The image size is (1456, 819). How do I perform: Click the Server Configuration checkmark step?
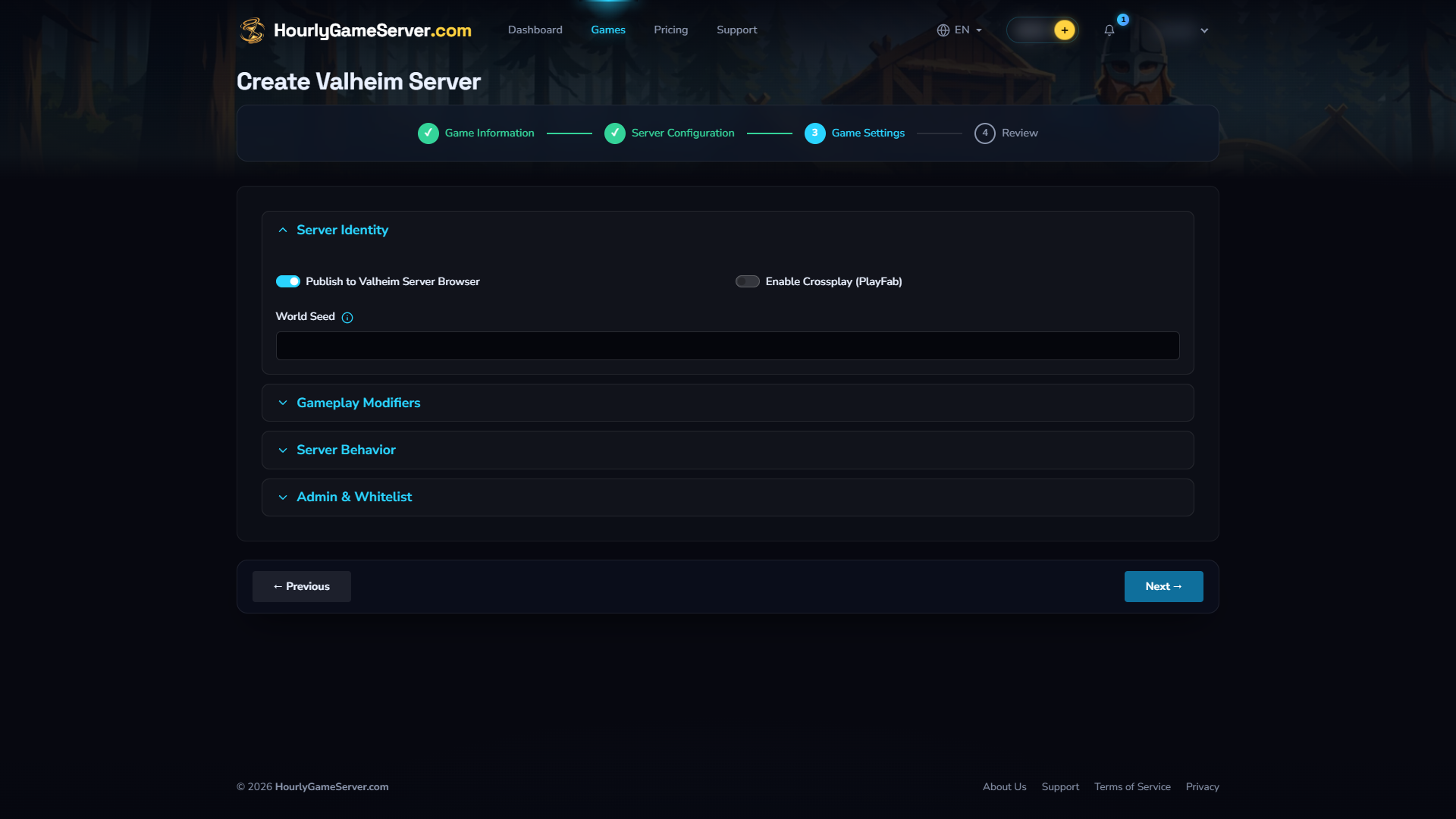click(615, 133)
